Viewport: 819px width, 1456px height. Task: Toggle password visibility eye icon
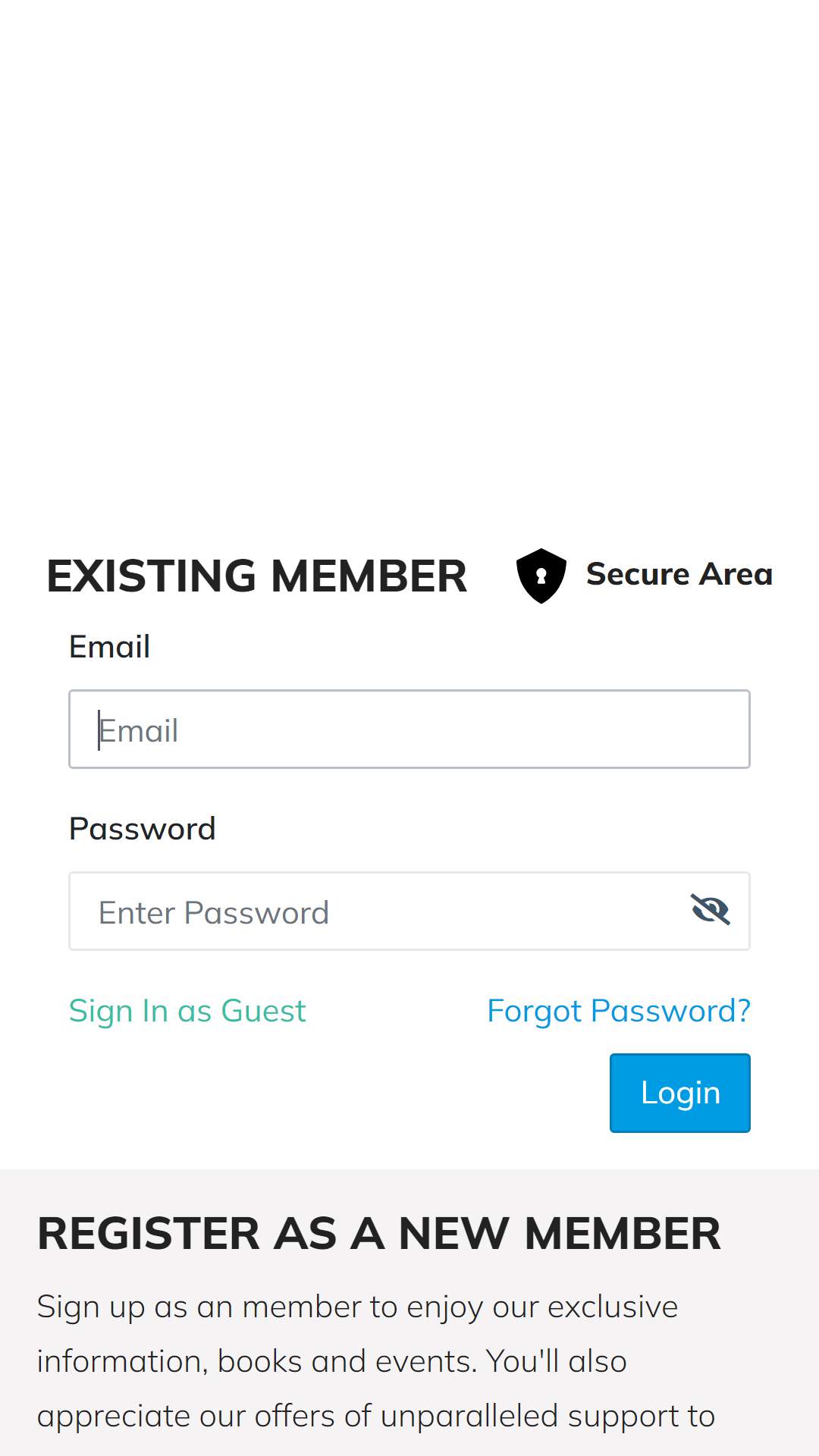[710, 909]
